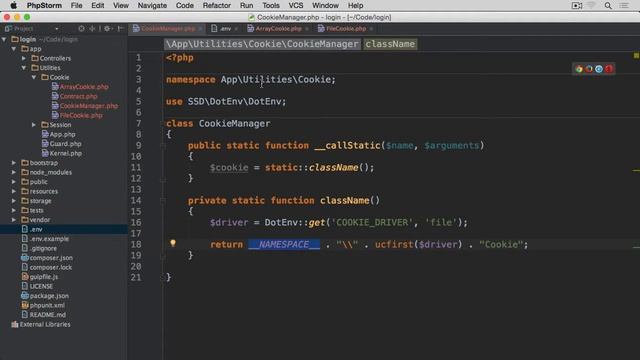Click the CookieManager class breadcrumb
The width and height of the screenshot is (640, 360).
(262, 44)
